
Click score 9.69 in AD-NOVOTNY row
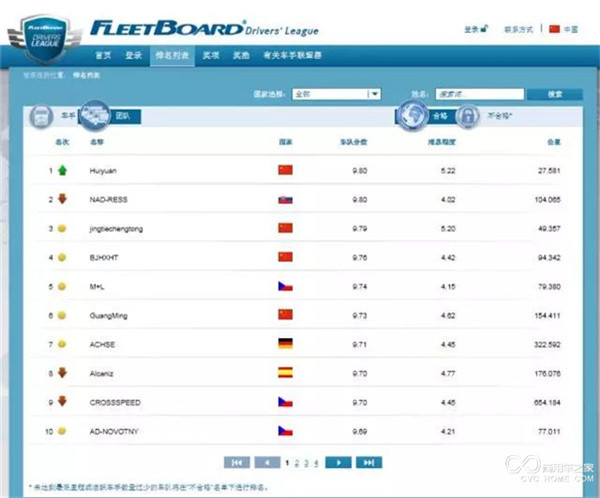pos(360,432)
